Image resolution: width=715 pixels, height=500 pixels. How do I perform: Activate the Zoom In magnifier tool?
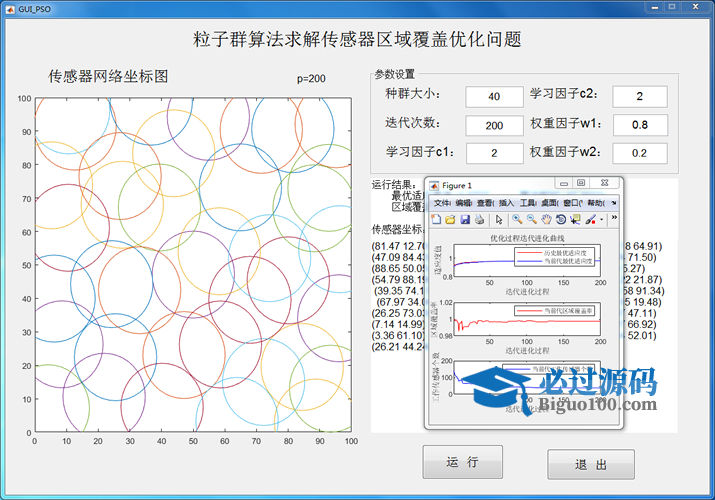(x=517, y=220)
